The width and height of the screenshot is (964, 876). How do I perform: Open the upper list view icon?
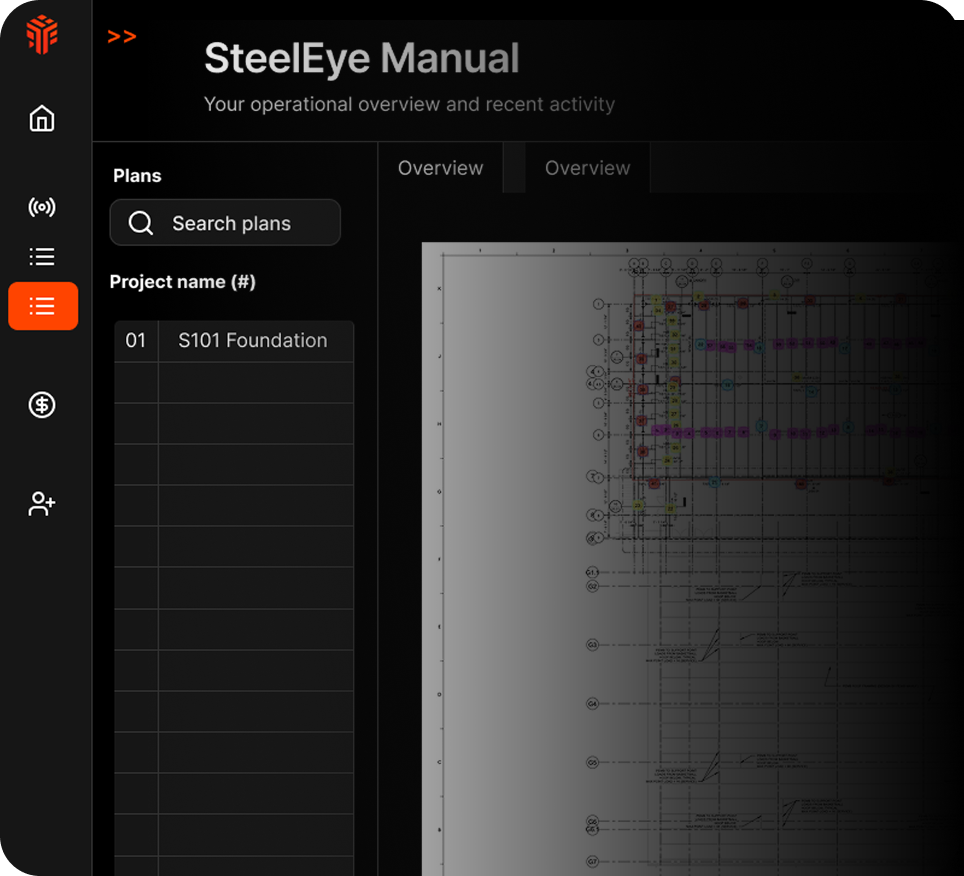pyautogui.click(x=41, y=256)
